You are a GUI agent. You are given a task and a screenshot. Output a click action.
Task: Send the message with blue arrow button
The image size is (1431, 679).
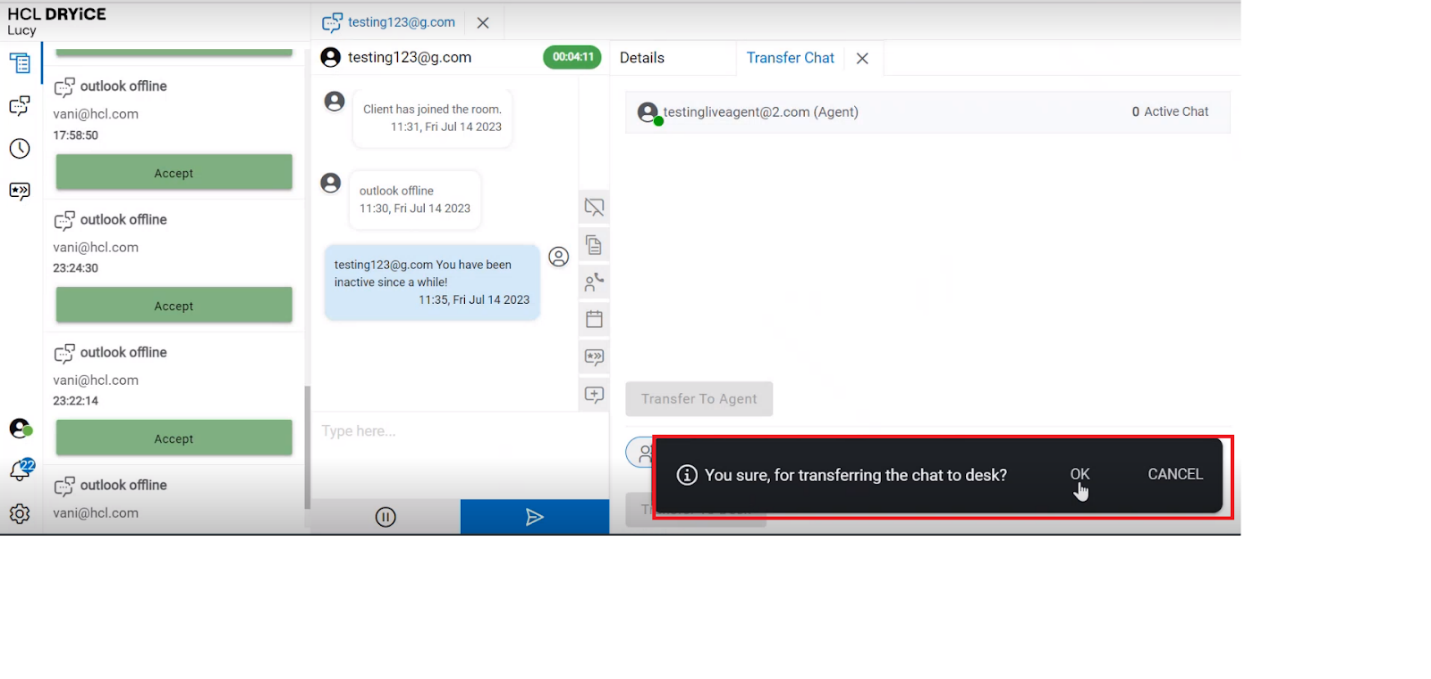tap(534, 517)
